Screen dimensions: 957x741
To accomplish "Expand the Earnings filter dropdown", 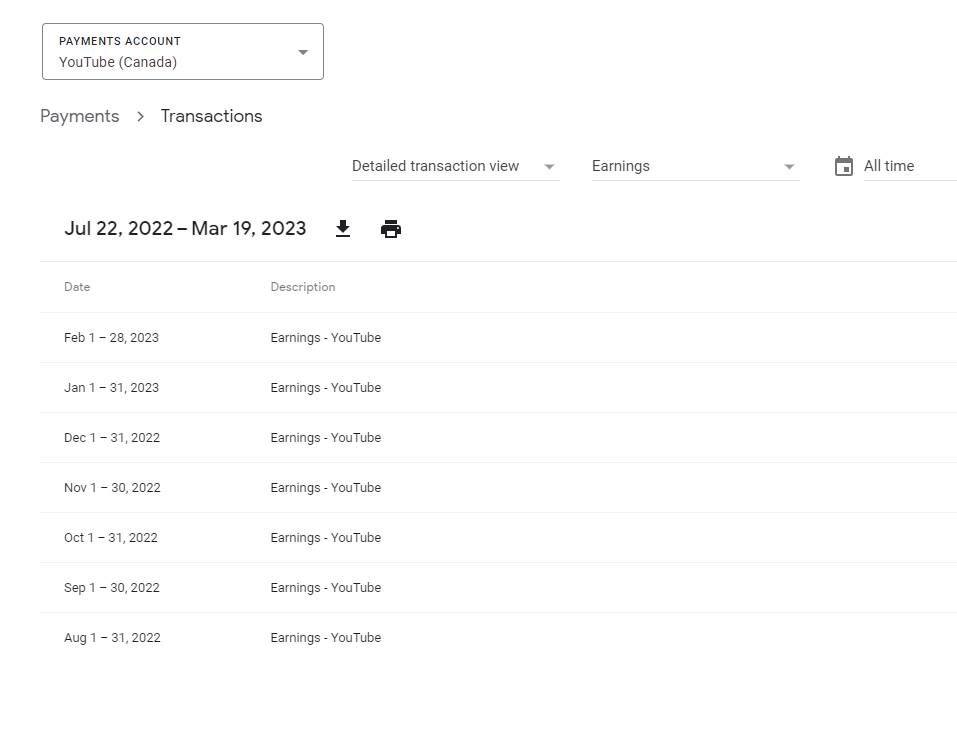I will pos(695,166).
